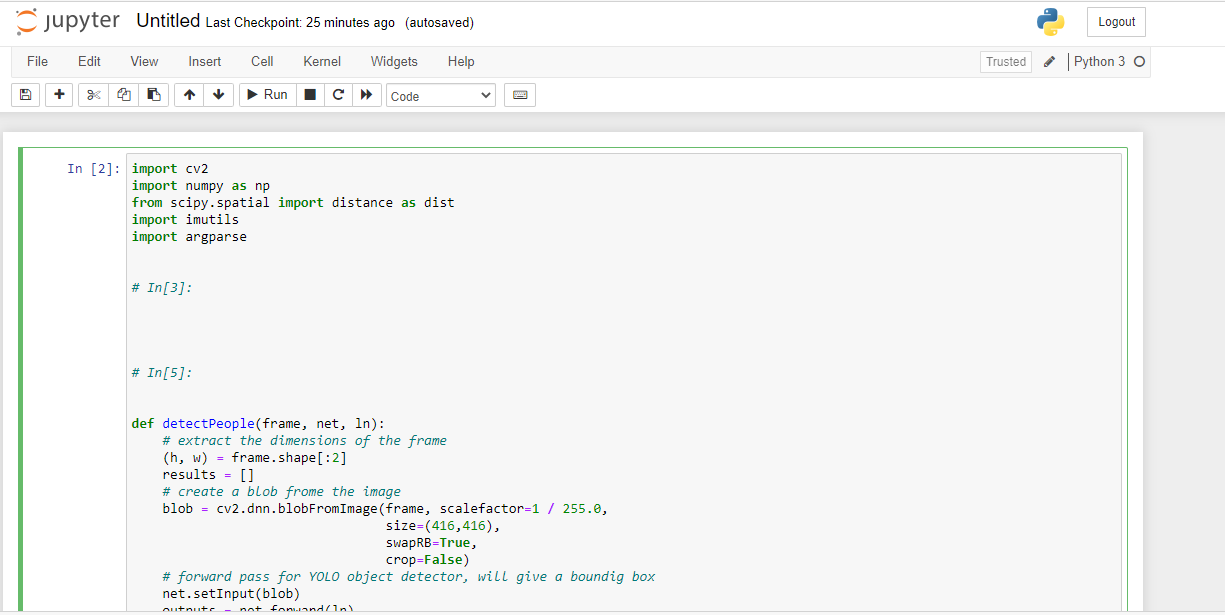Click inside the code cell In [2]

400,300
